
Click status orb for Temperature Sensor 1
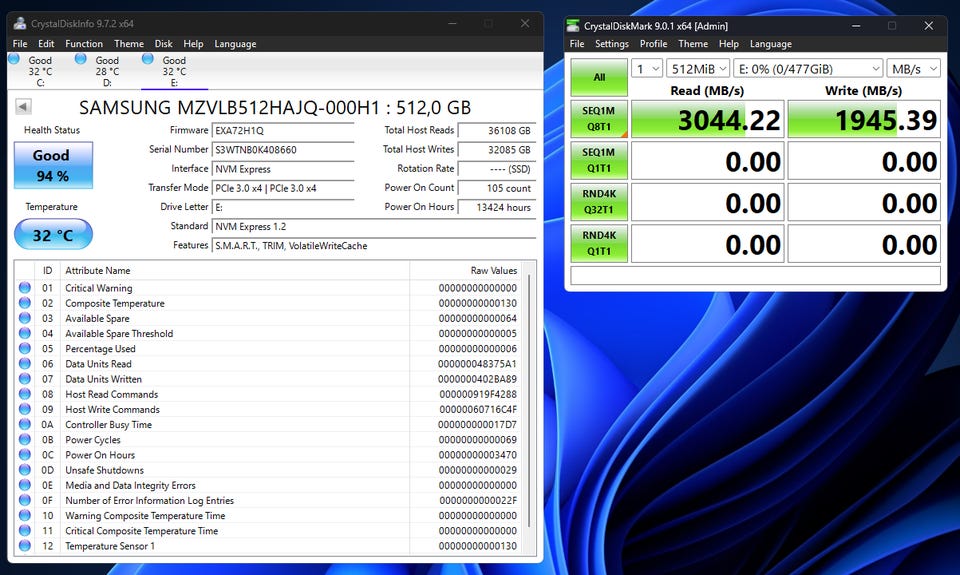[x=24, y=546]
